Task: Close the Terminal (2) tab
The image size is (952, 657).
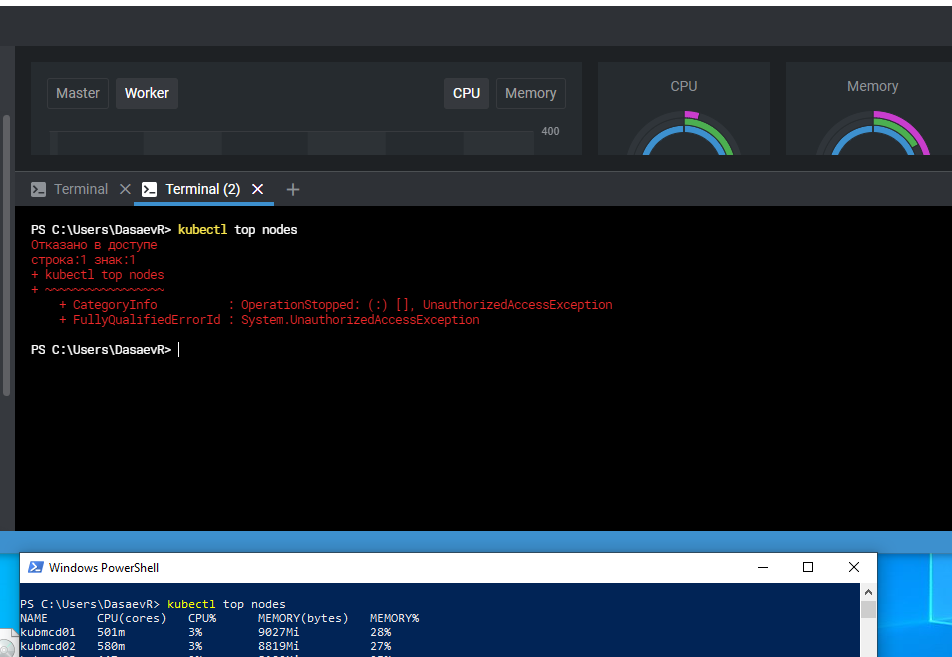Action: 257,188
